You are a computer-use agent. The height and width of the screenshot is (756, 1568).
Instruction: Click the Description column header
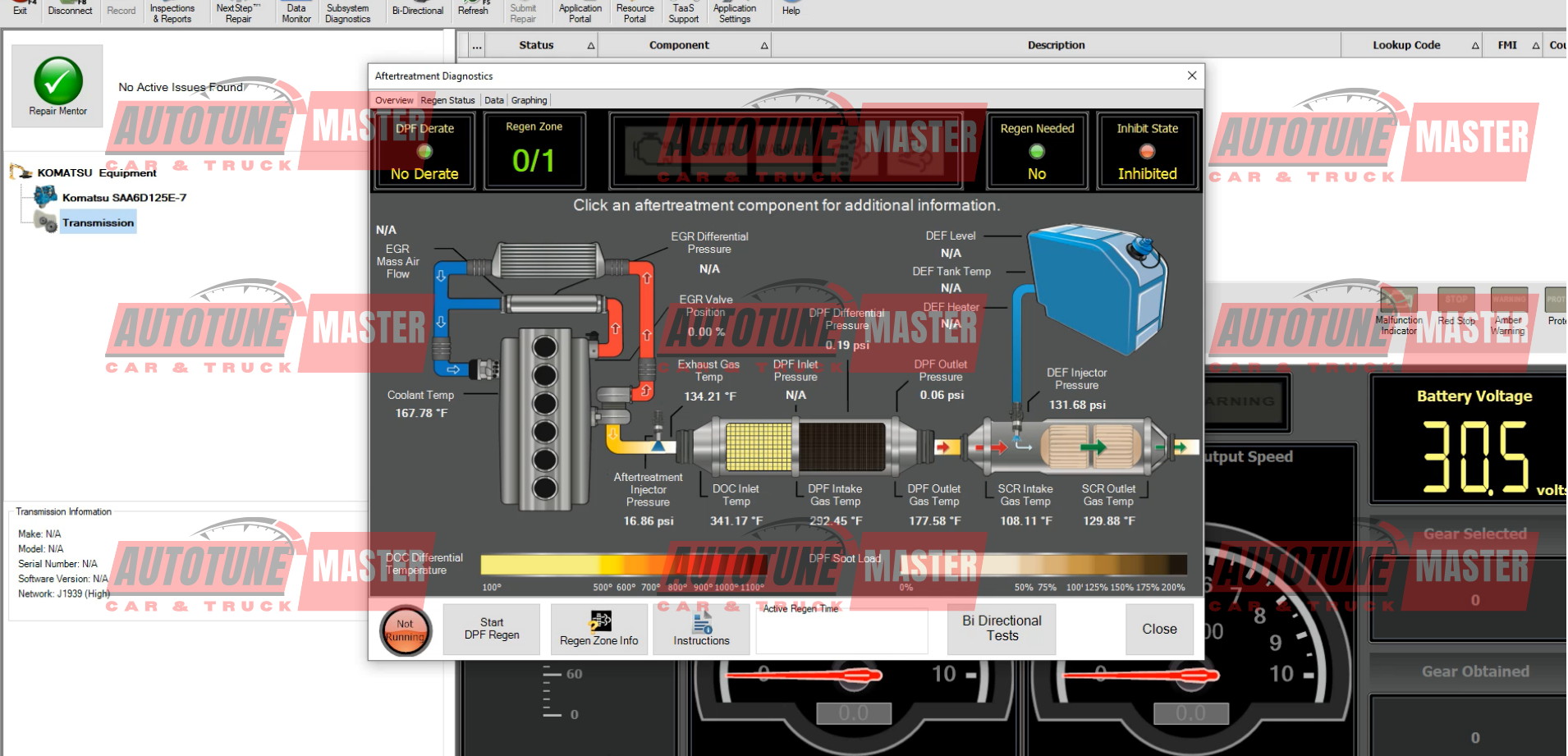pyautogui.click(x=1056, y=45)
